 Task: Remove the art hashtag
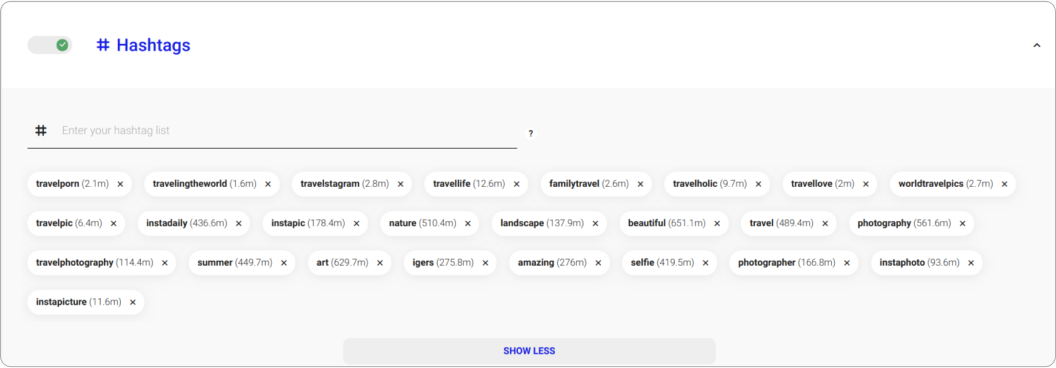click(x=379, y=263)
